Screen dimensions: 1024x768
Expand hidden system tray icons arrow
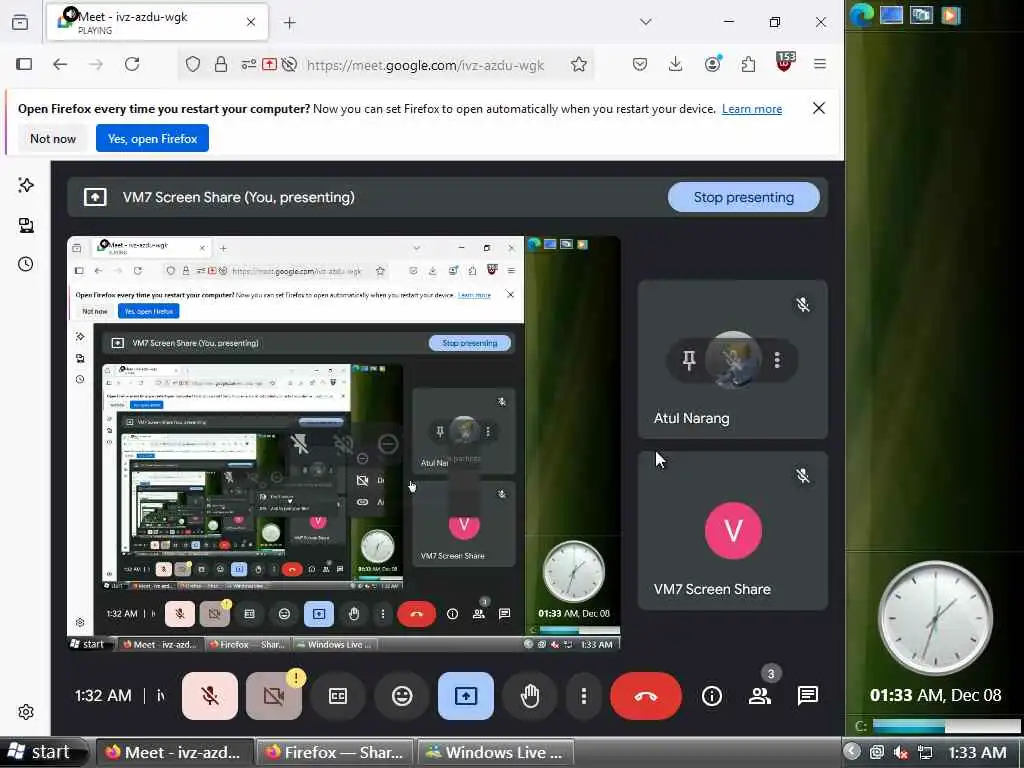(x=852, y=752)
